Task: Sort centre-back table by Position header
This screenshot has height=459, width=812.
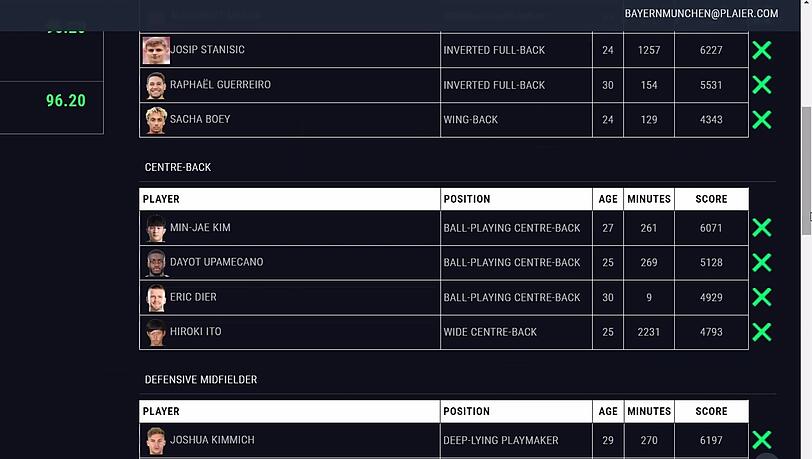Action: 516,199
